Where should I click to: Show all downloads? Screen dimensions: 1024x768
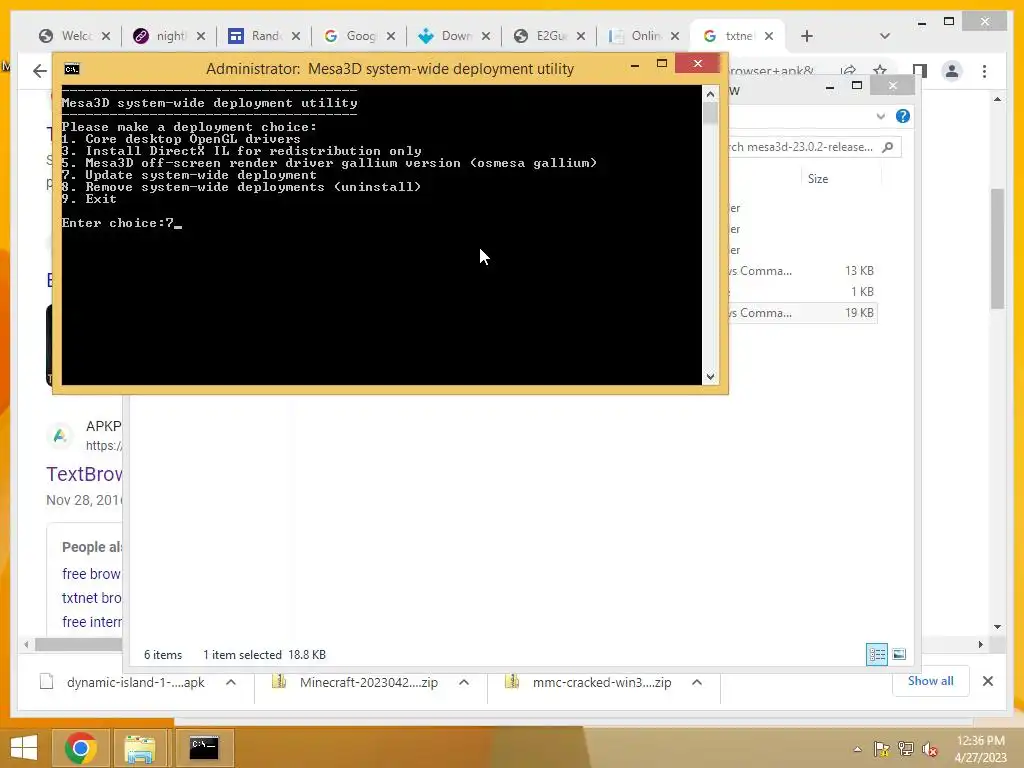coord(931,681)
